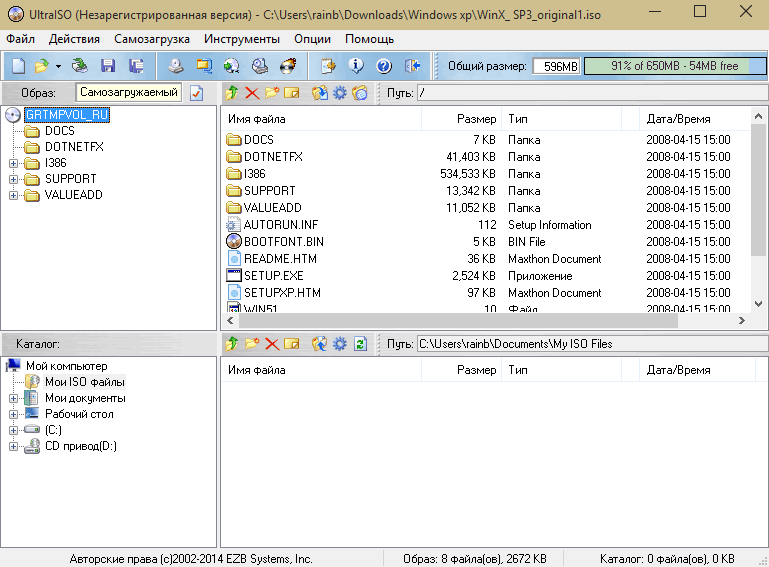Click red X delete in catalog toolbar
769x567 pixels.
click(x=272, y=344)
